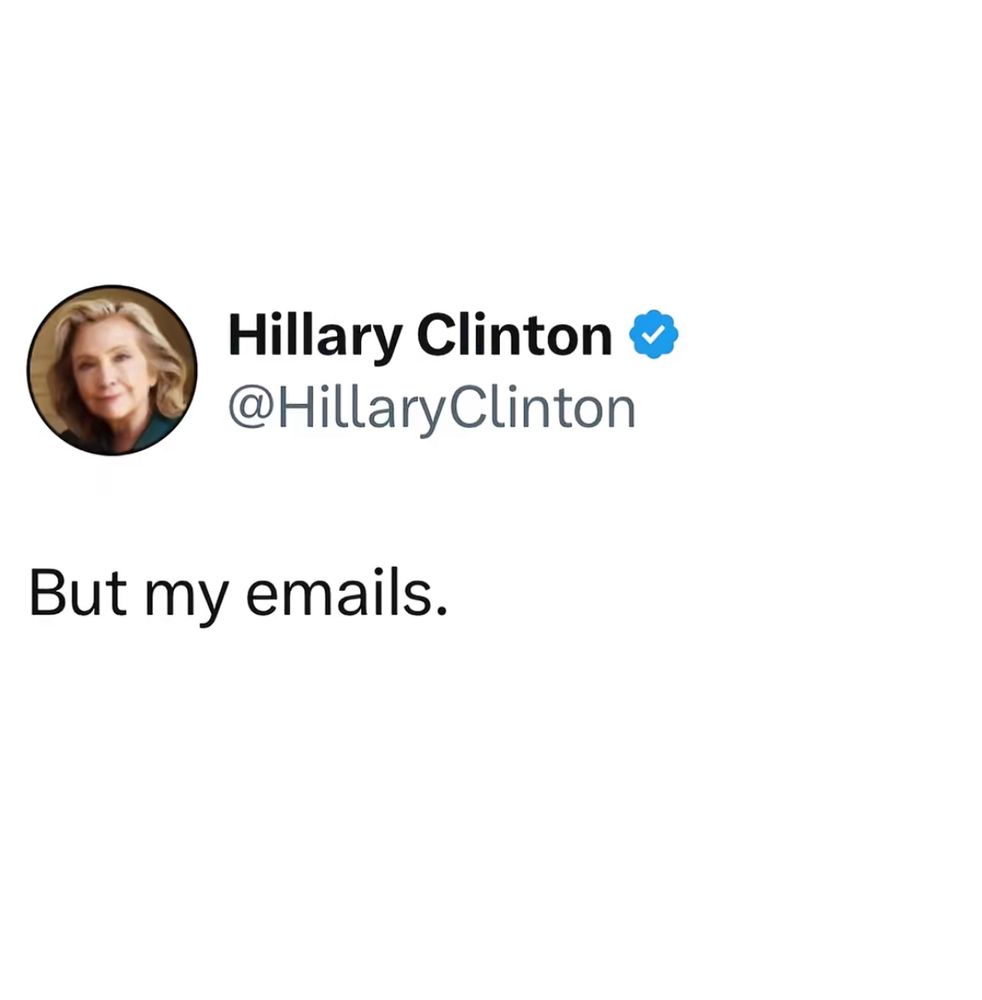Screen dimensions: 982x1000
Task: Click 'Clinton' in the bold display name
Action: tap(515, 335)
